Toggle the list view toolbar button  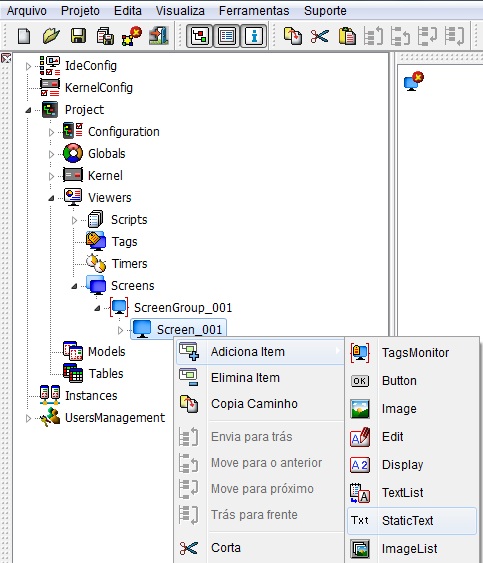click(227, 36)
